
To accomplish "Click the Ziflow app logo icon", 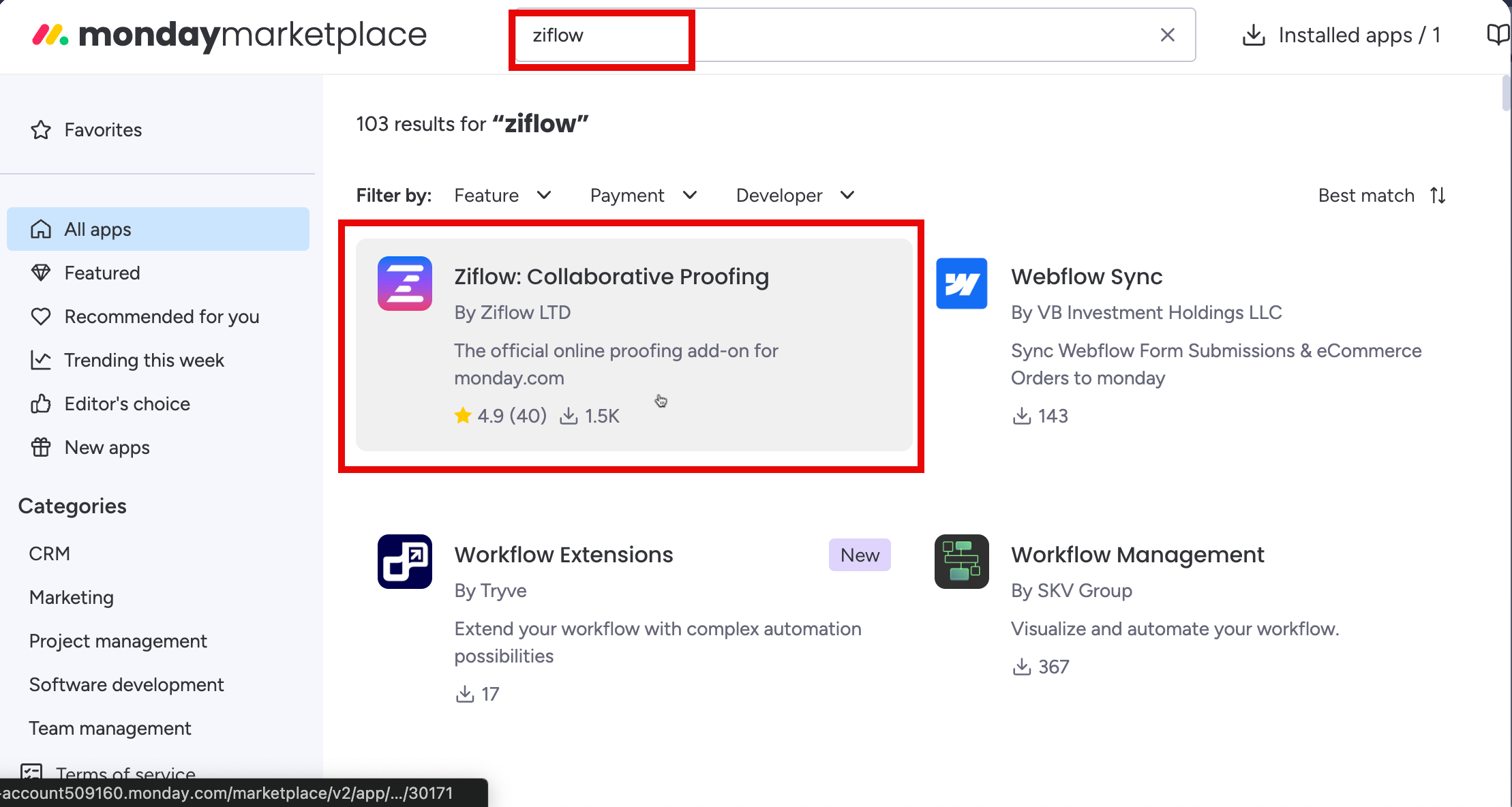I will pyautogui.click(x=405, y=284).
